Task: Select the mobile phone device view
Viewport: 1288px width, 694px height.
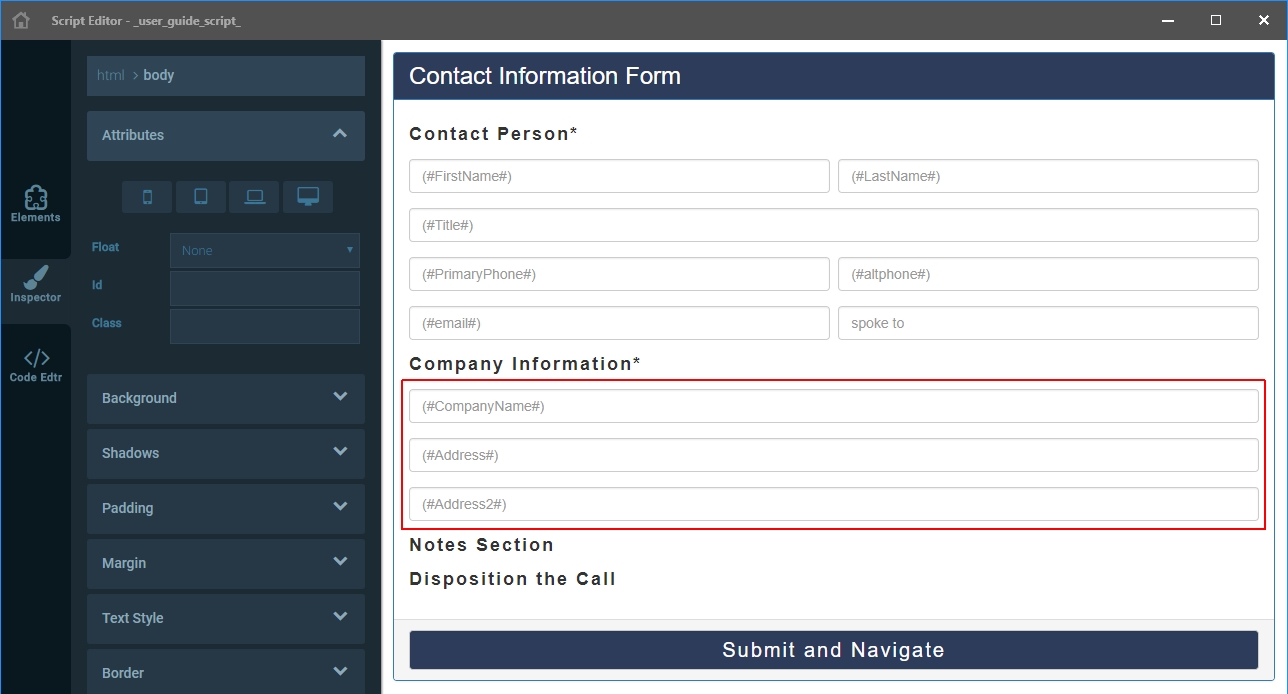Action: 147,197
